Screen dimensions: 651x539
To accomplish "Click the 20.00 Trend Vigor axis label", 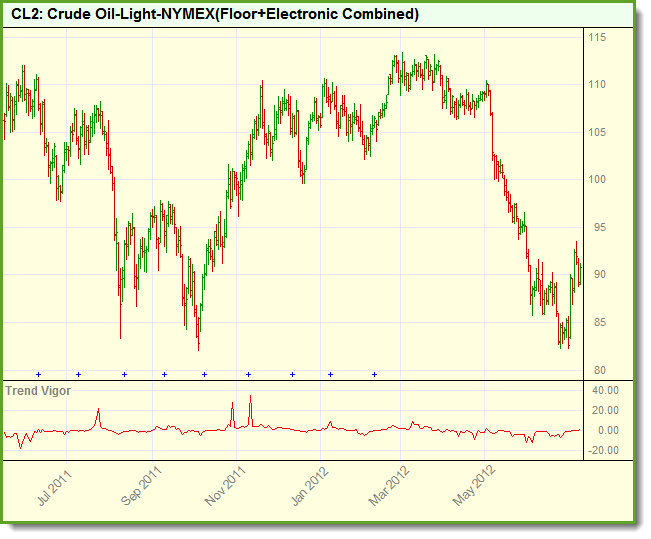I will (x=606, y=410).
